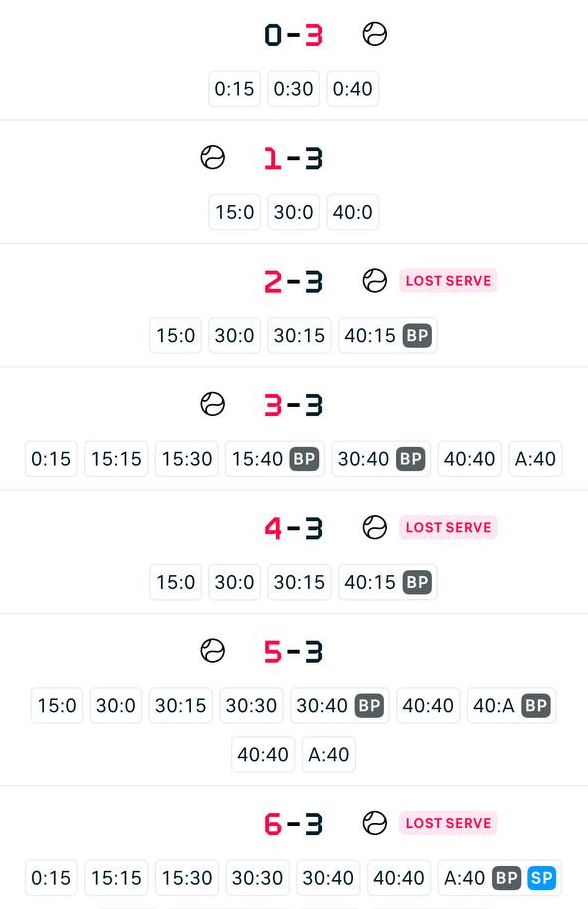Click the LOST SERVE label beside 4-3
This screenshot has height=909, width=588.
tap(448, 528)
